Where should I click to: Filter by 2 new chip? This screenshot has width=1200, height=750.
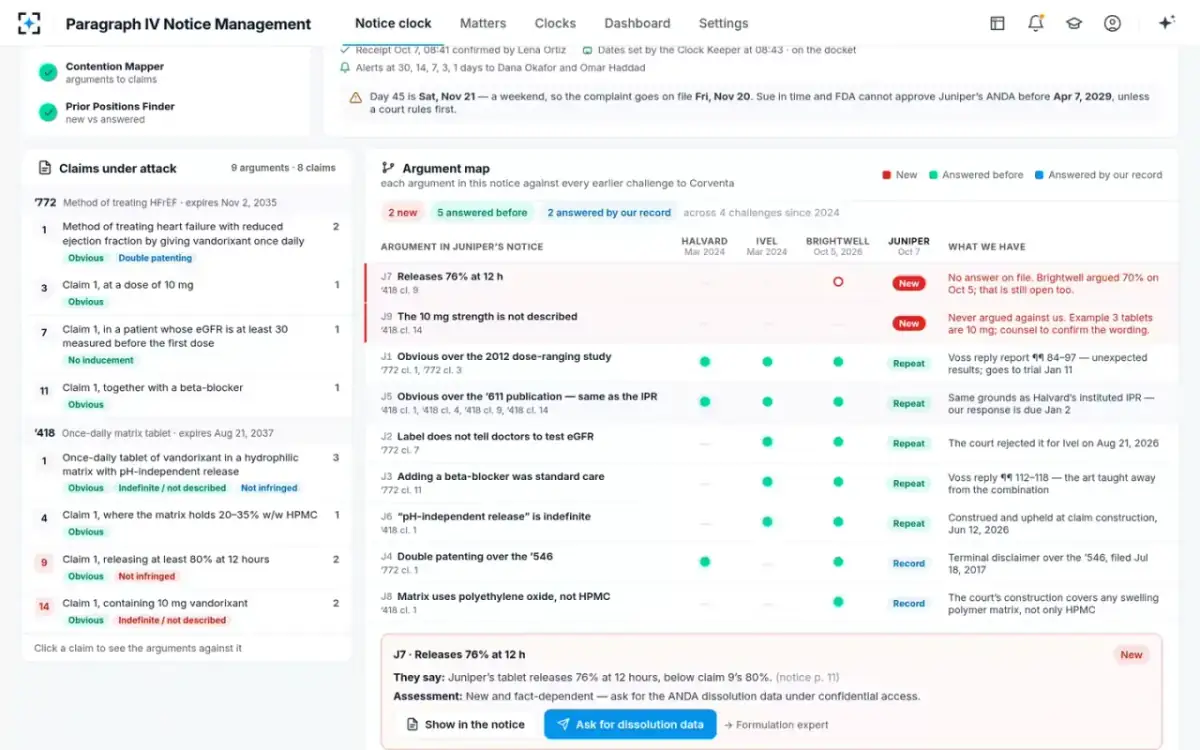(402, 212)
